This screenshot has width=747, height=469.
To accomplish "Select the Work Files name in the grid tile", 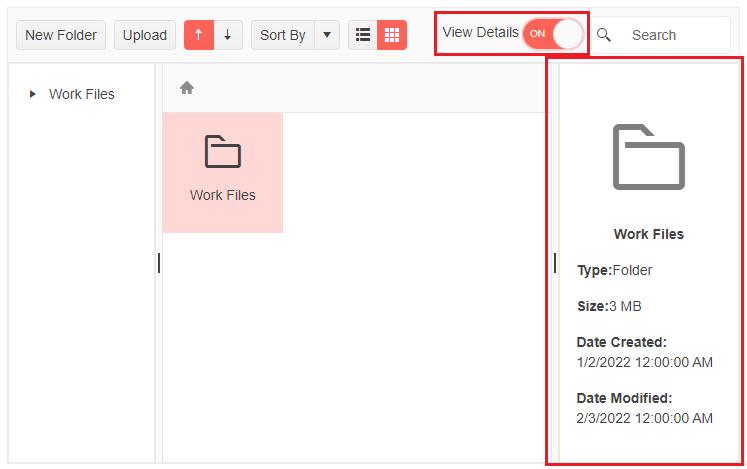I will tap(223, 195).
